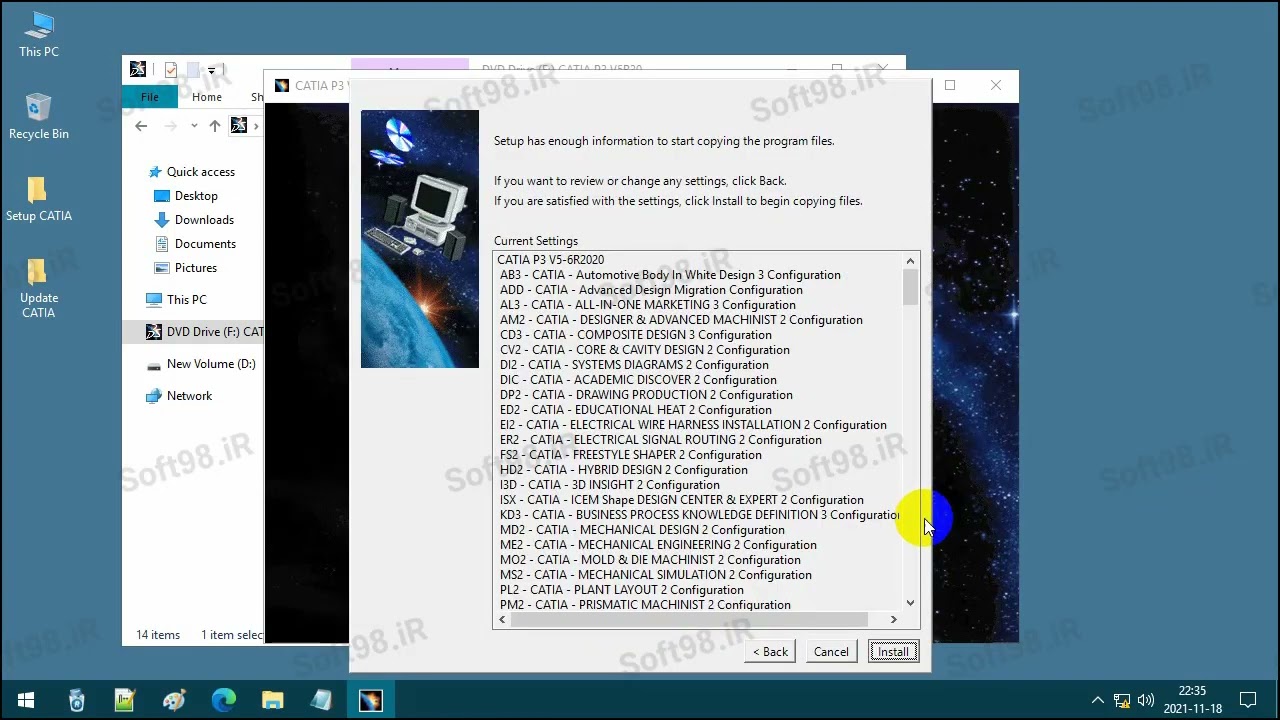Viewport: 1280px width, 720px height.
Task: Switch to the CATIA setup taskbar icon
Action: click(370, 700)
